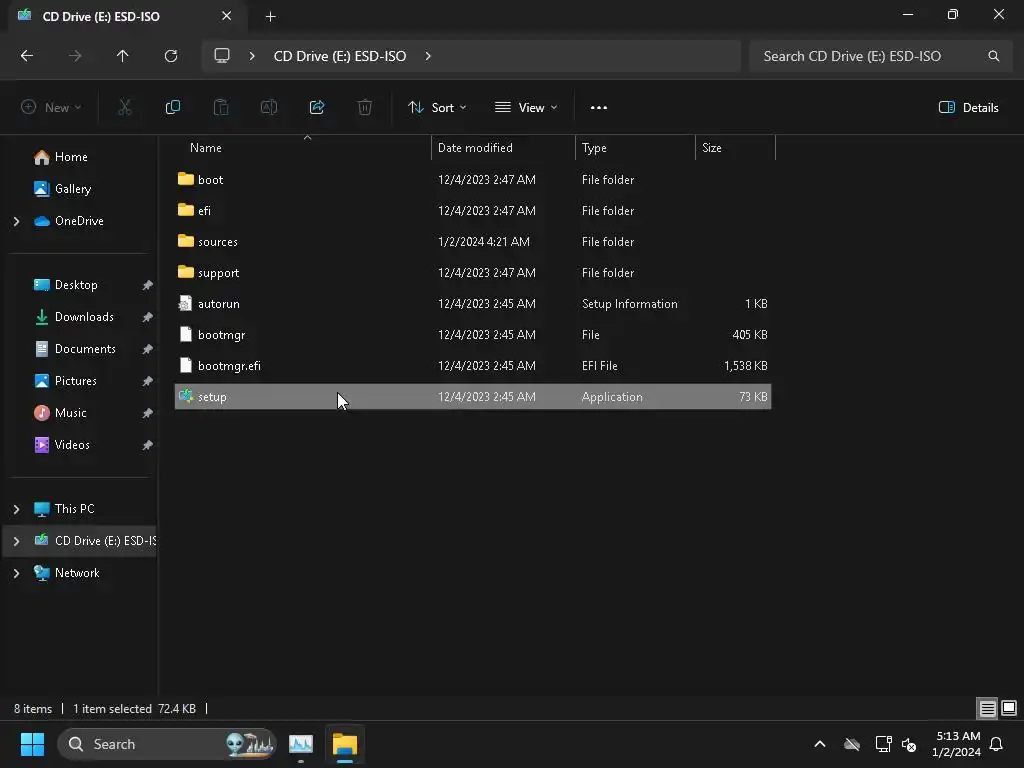The width and height of the screenshot is (1024, 768).
Task: Click the taskbar clock 5:13 AM
Action: click(957, 744)
